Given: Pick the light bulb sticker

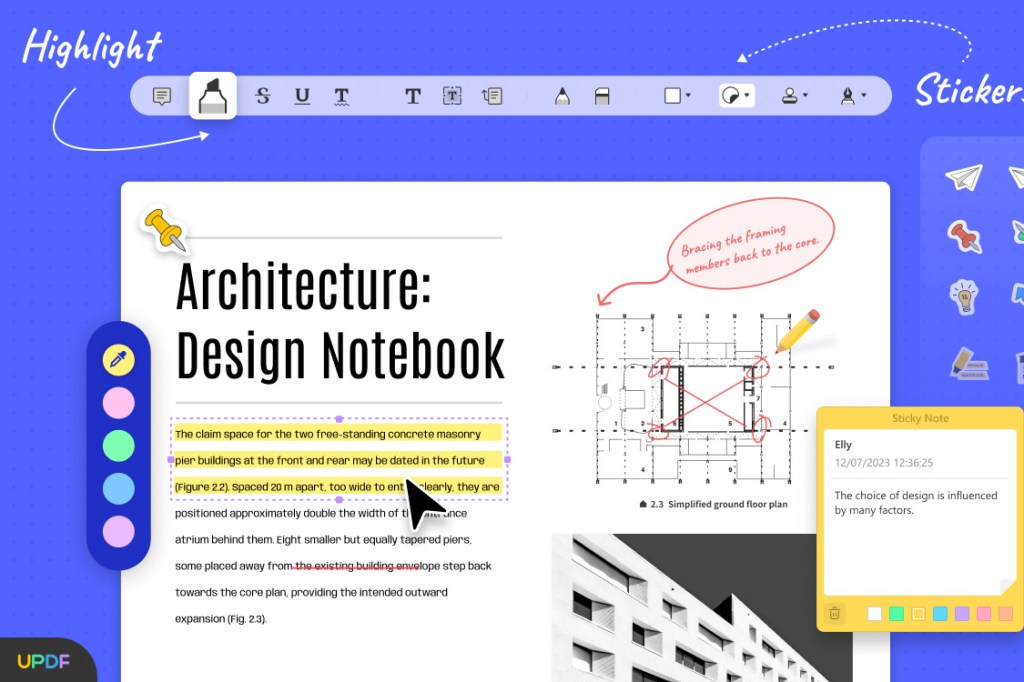Looking at the screenshot, I should [964, 296].
